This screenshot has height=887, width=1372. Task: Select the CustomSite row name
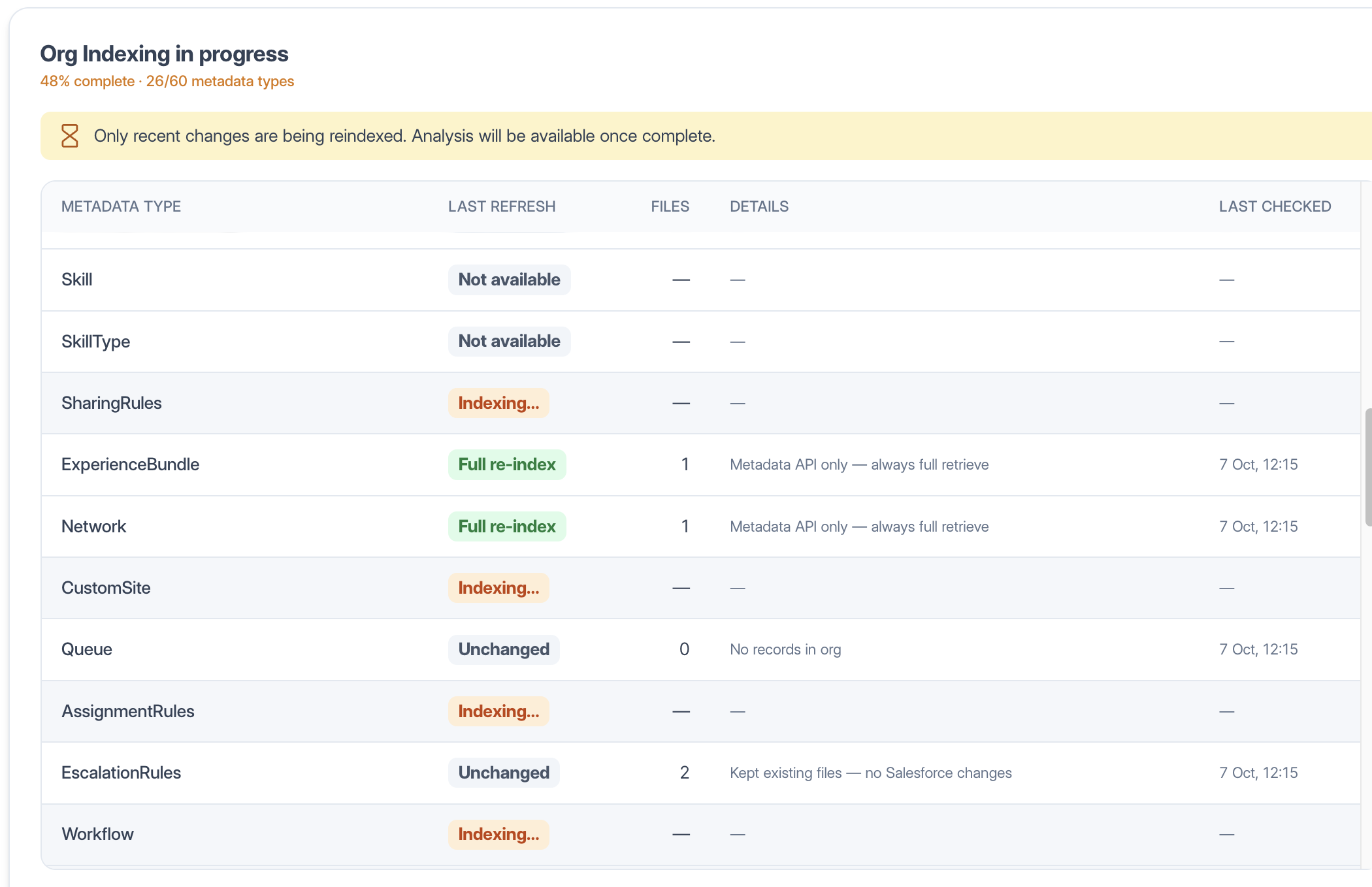106,588
